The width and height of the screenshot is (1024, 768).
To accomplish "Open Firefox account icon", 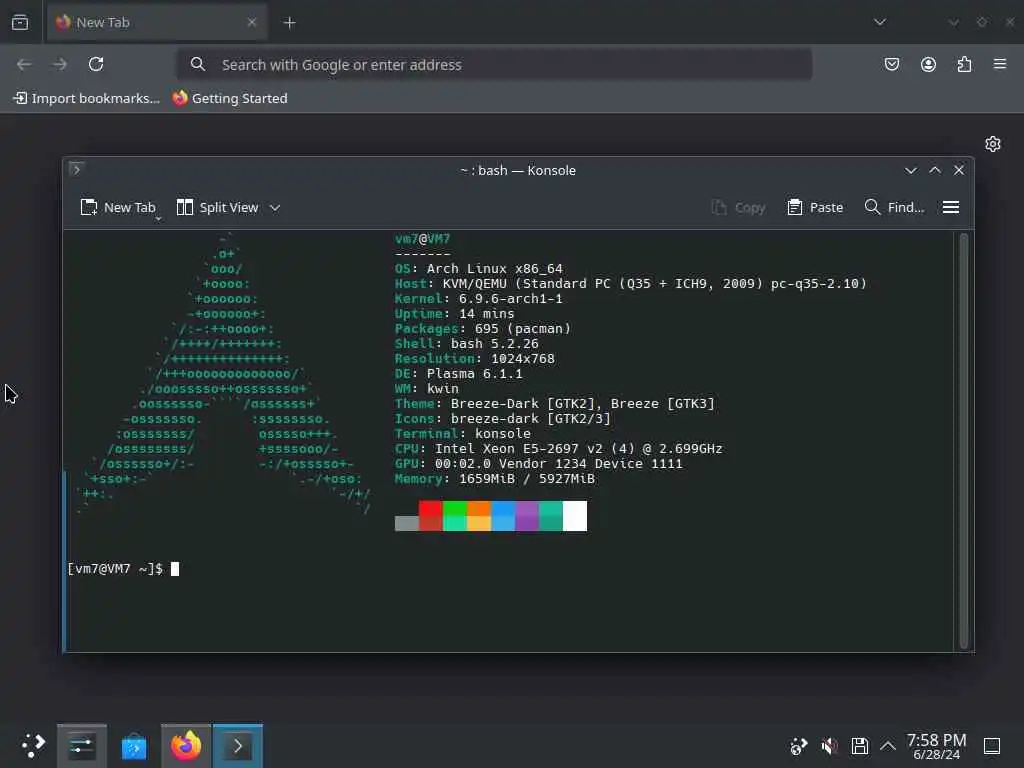I will pyautogui.click(x=928, y=64).
